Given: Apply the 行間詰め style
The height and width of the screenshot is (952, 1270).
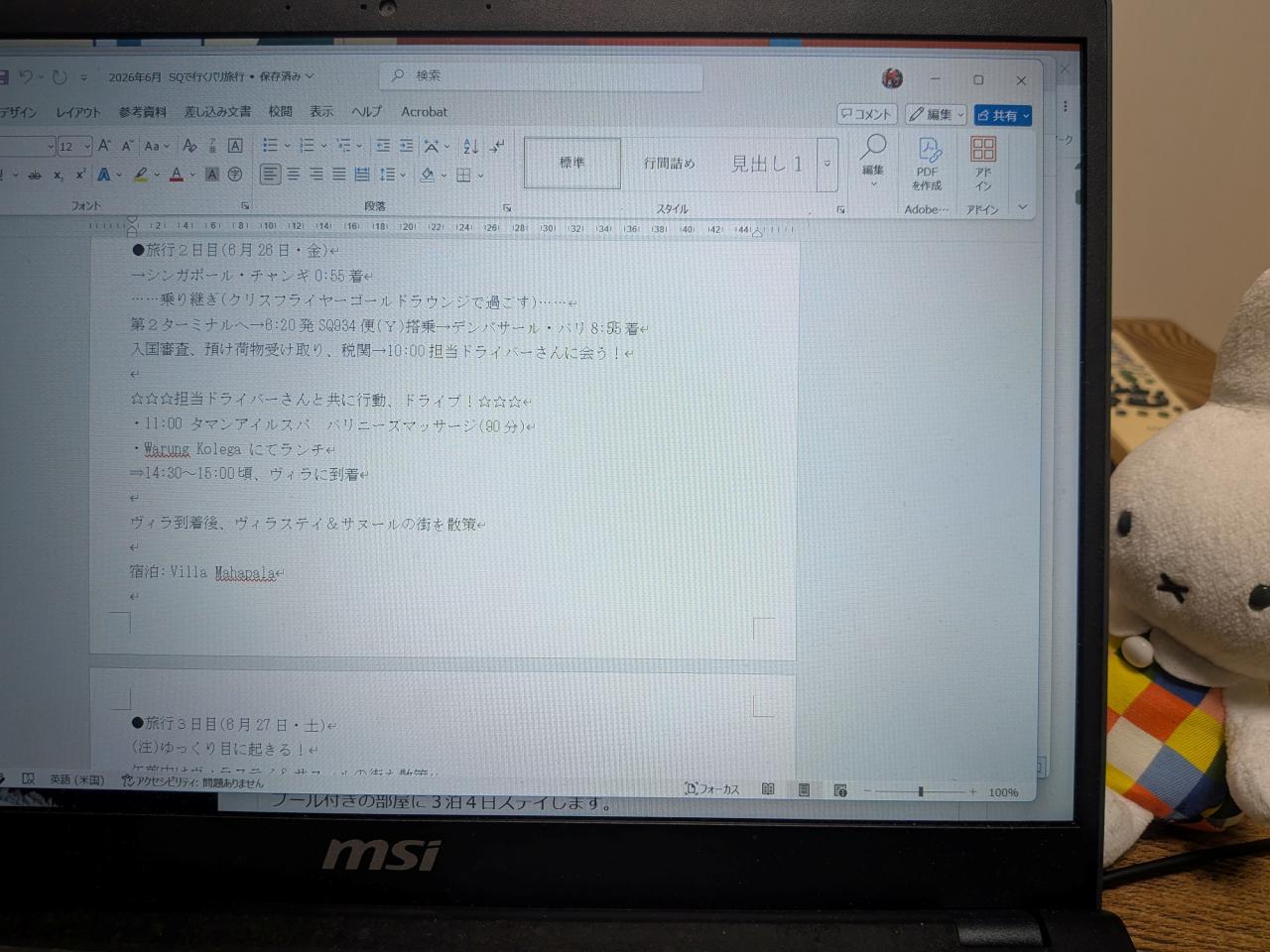Looking at the screenshot, I should [x=670, y=164].
